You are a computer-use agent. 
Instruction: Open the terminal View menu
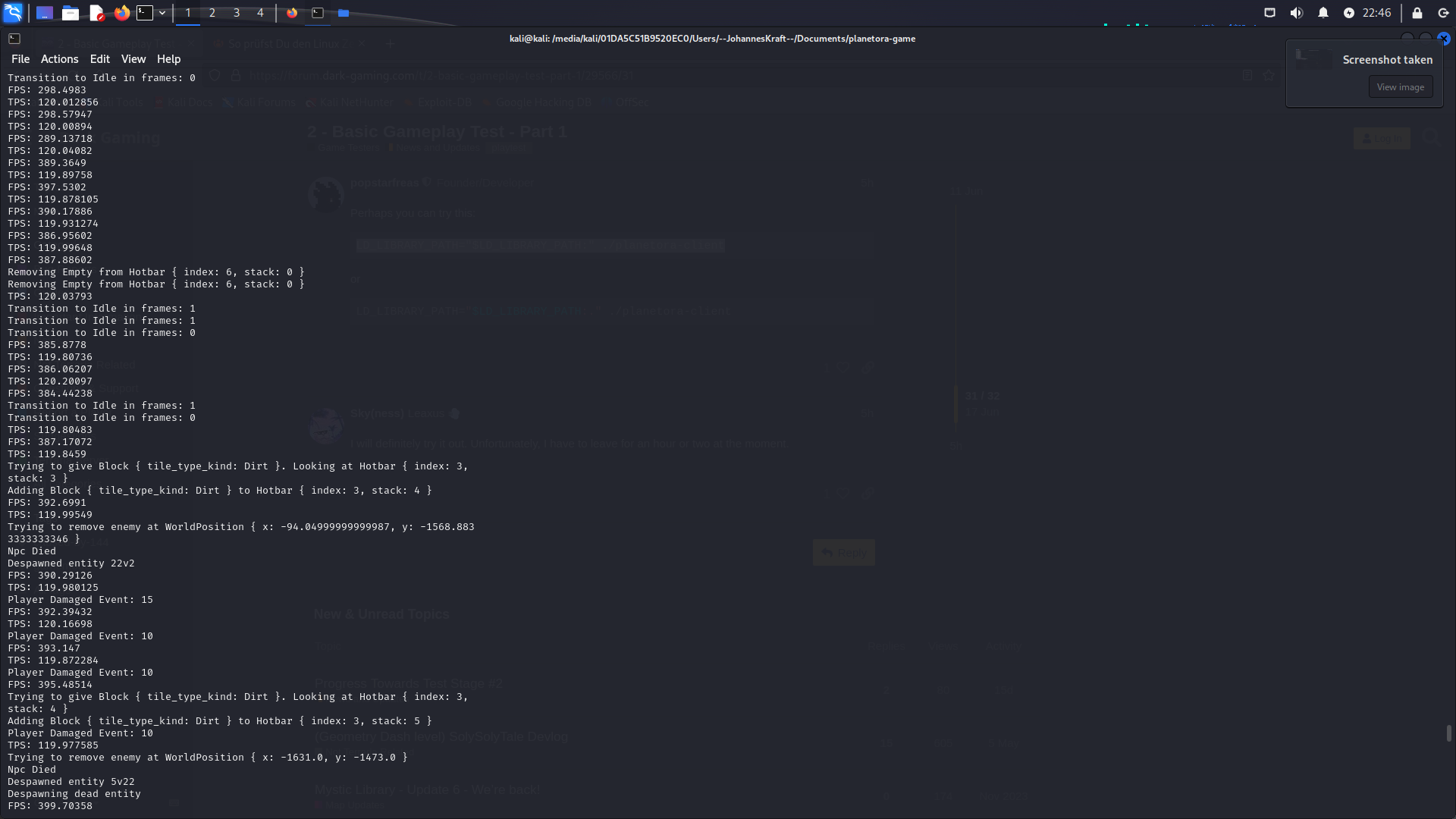tap(133, 59)
